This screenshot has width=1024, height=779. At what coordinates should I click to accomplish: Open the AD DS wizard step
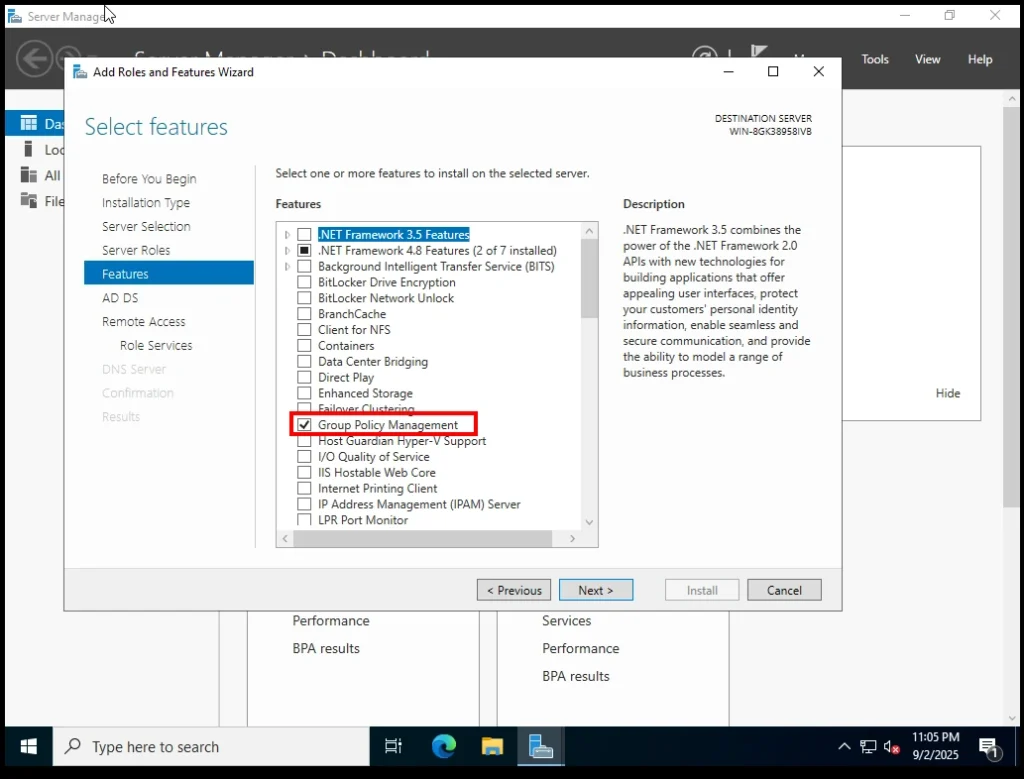tap(120, 298)
